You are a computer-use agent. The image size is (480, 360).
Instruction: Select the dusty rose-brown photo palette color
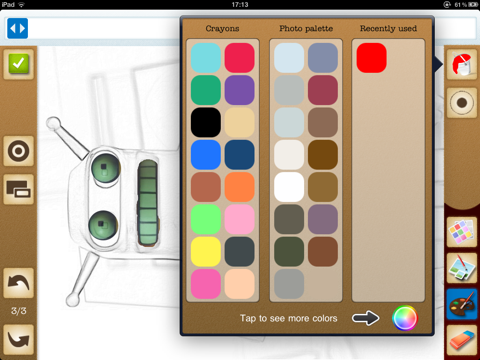pos(323,122)
